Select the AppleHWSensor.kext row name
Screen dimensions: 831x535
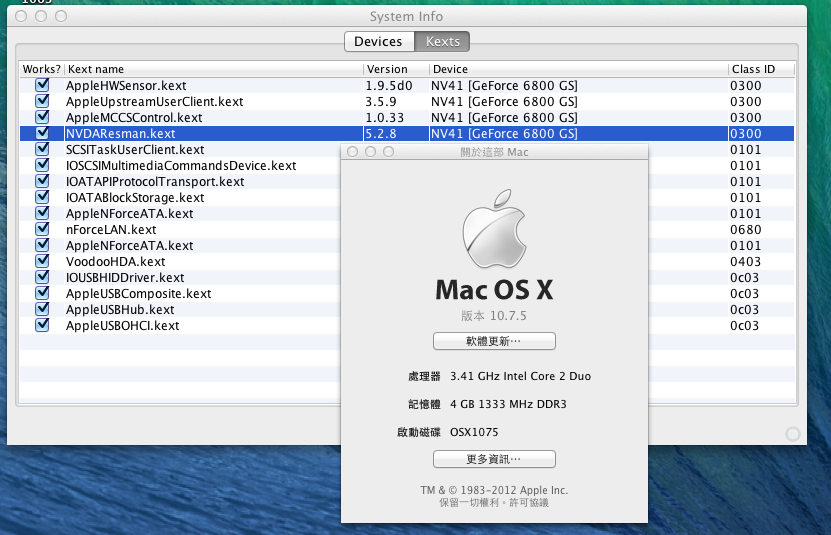[126, 86]
